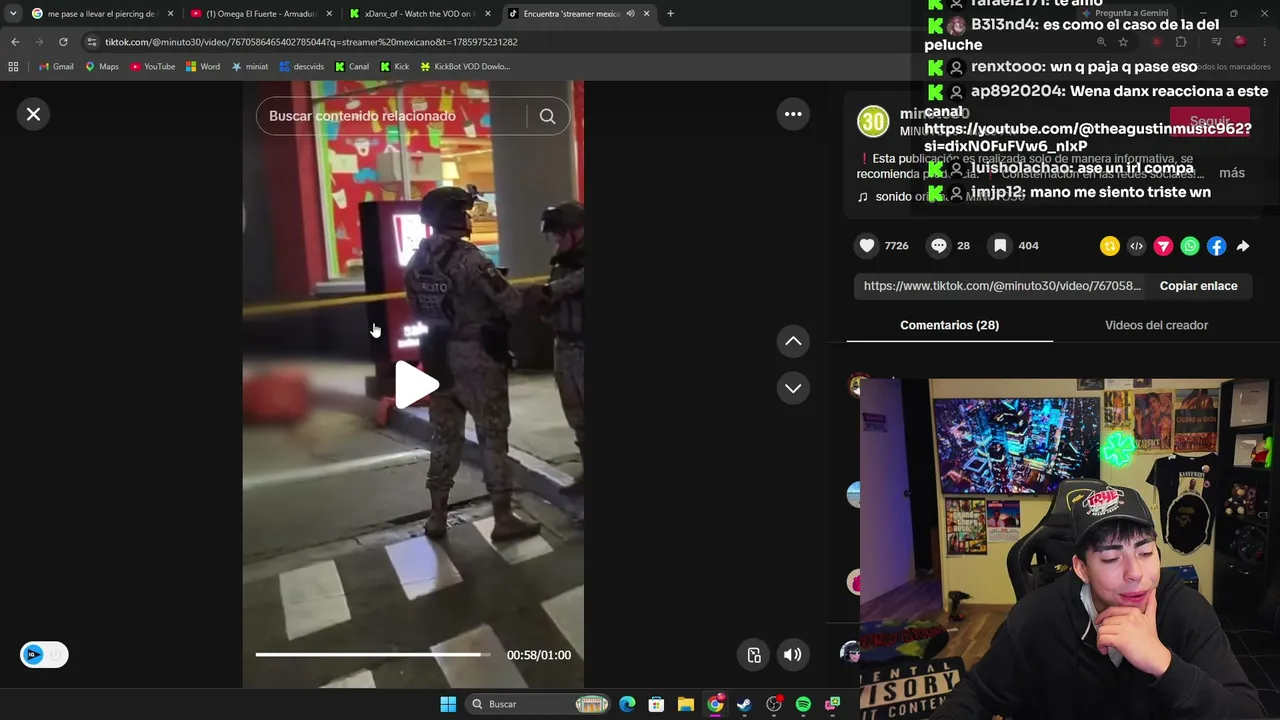Switch to the Omega El Fuerte YouTube tab
Viewport: 1280px width, 720px height.
click(x=260, y=14)
